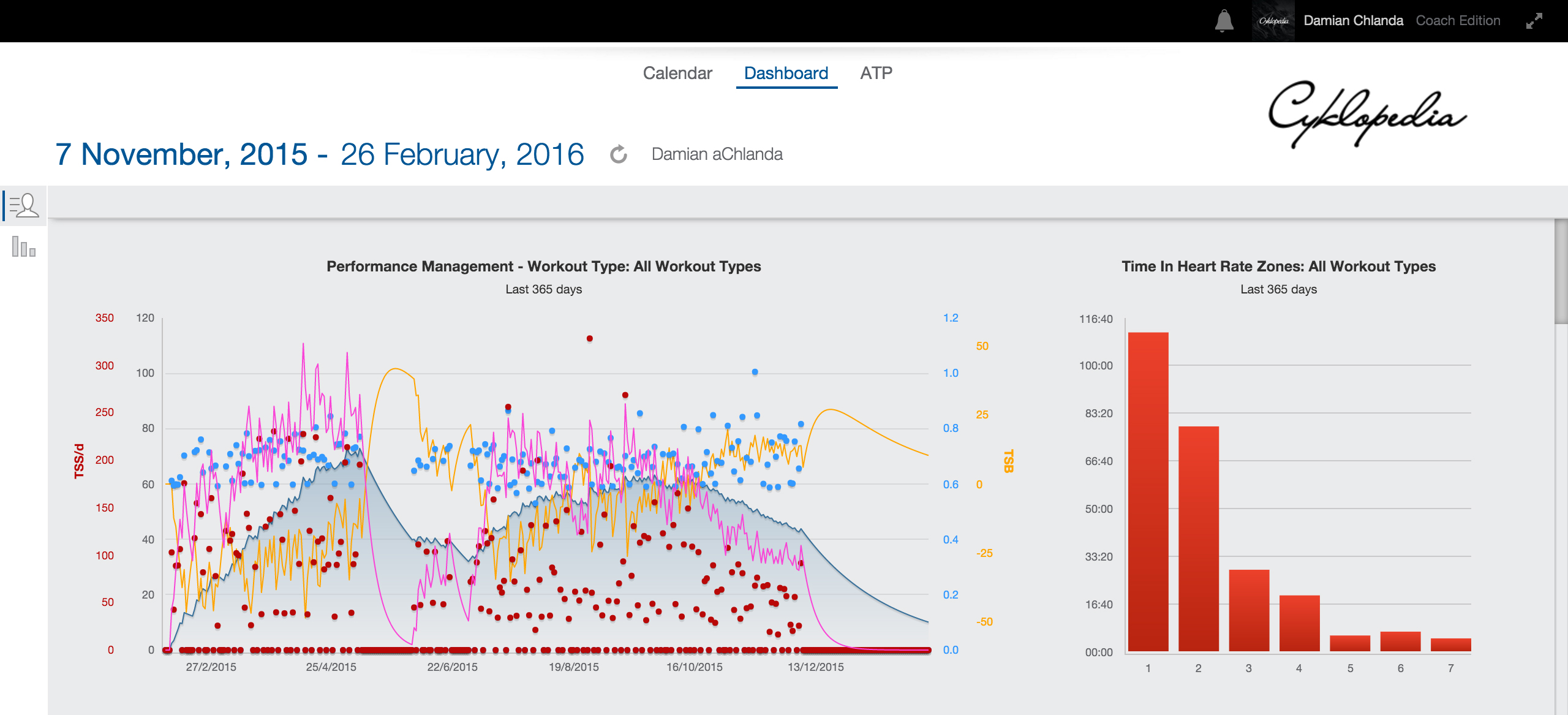
Task: Switch to the Calendar tab
Action: [x=677, y=74]
